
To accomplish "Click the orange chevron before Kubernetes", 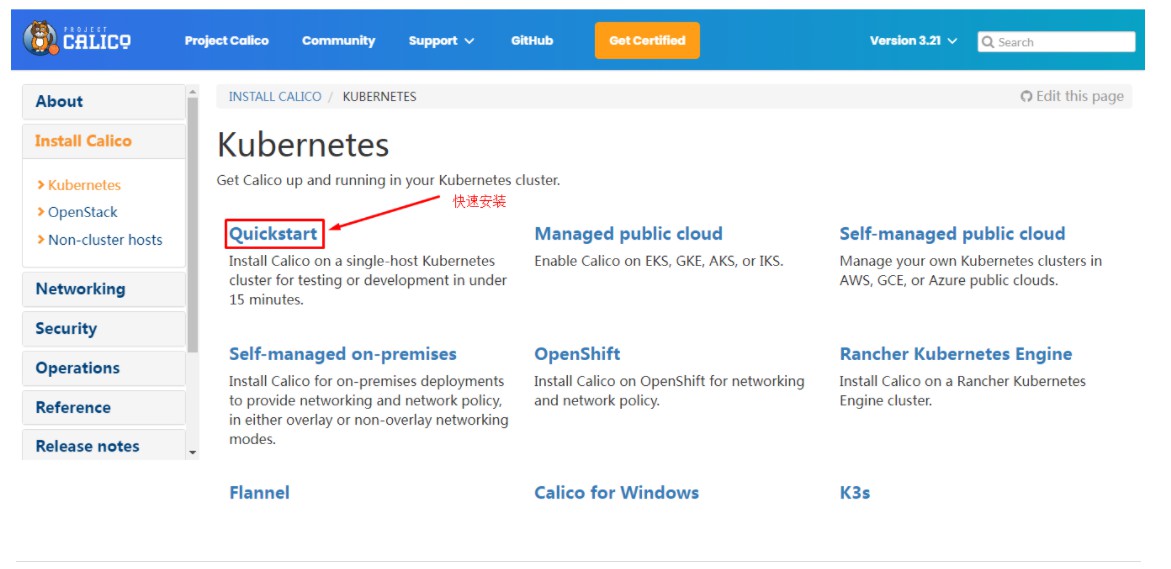I will coord(41,185).
